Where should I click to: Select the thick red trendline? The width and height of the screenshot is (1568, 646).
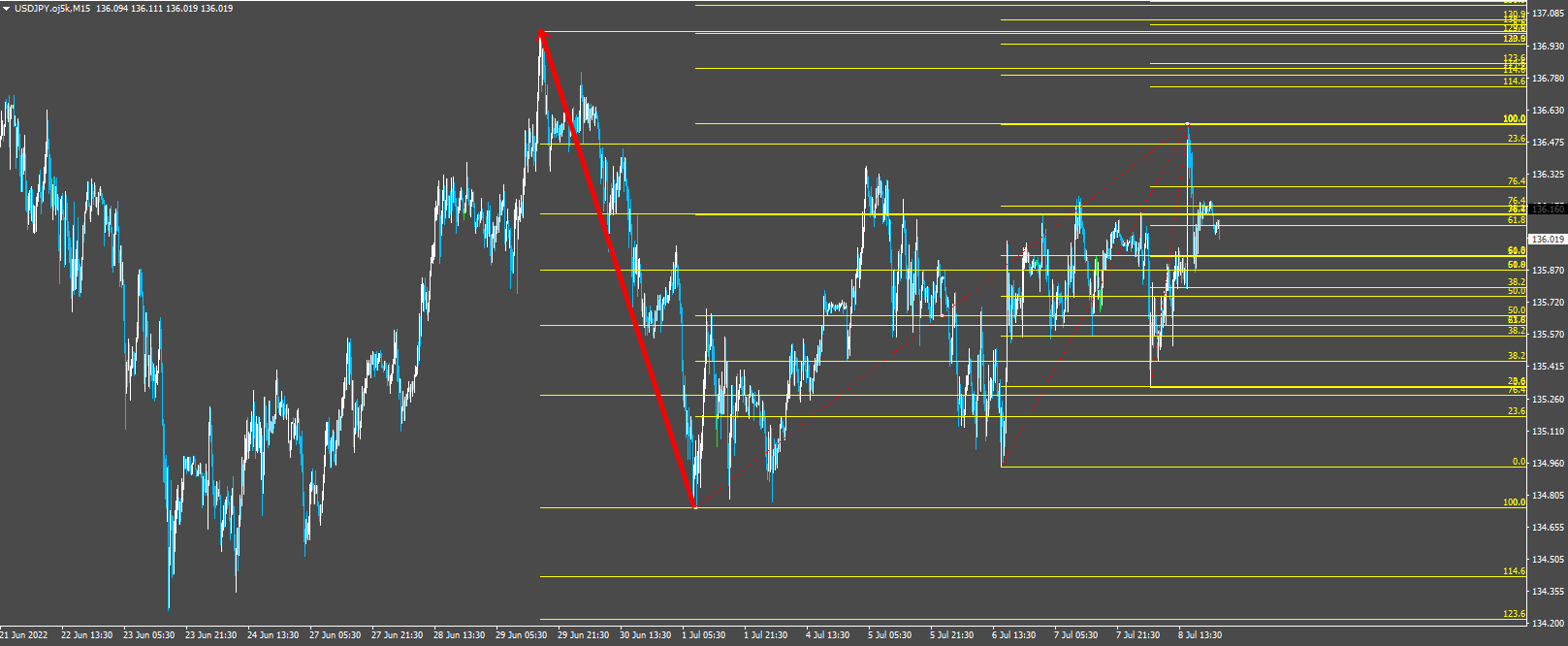(618, 270)
